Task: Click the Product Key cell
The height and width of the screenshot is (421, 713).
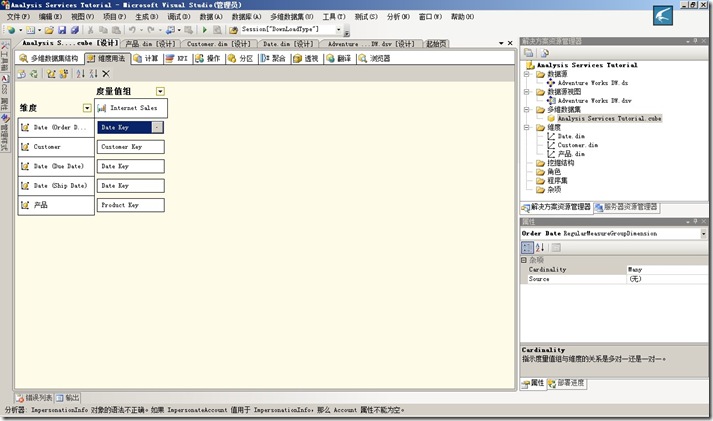Action: (x=131, y=205)
